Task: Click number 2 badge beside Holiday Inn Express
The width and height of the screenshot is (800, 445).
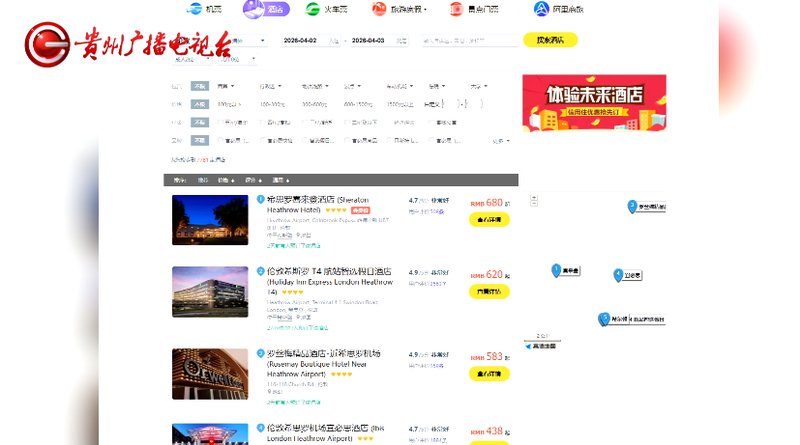Action: 260,271
